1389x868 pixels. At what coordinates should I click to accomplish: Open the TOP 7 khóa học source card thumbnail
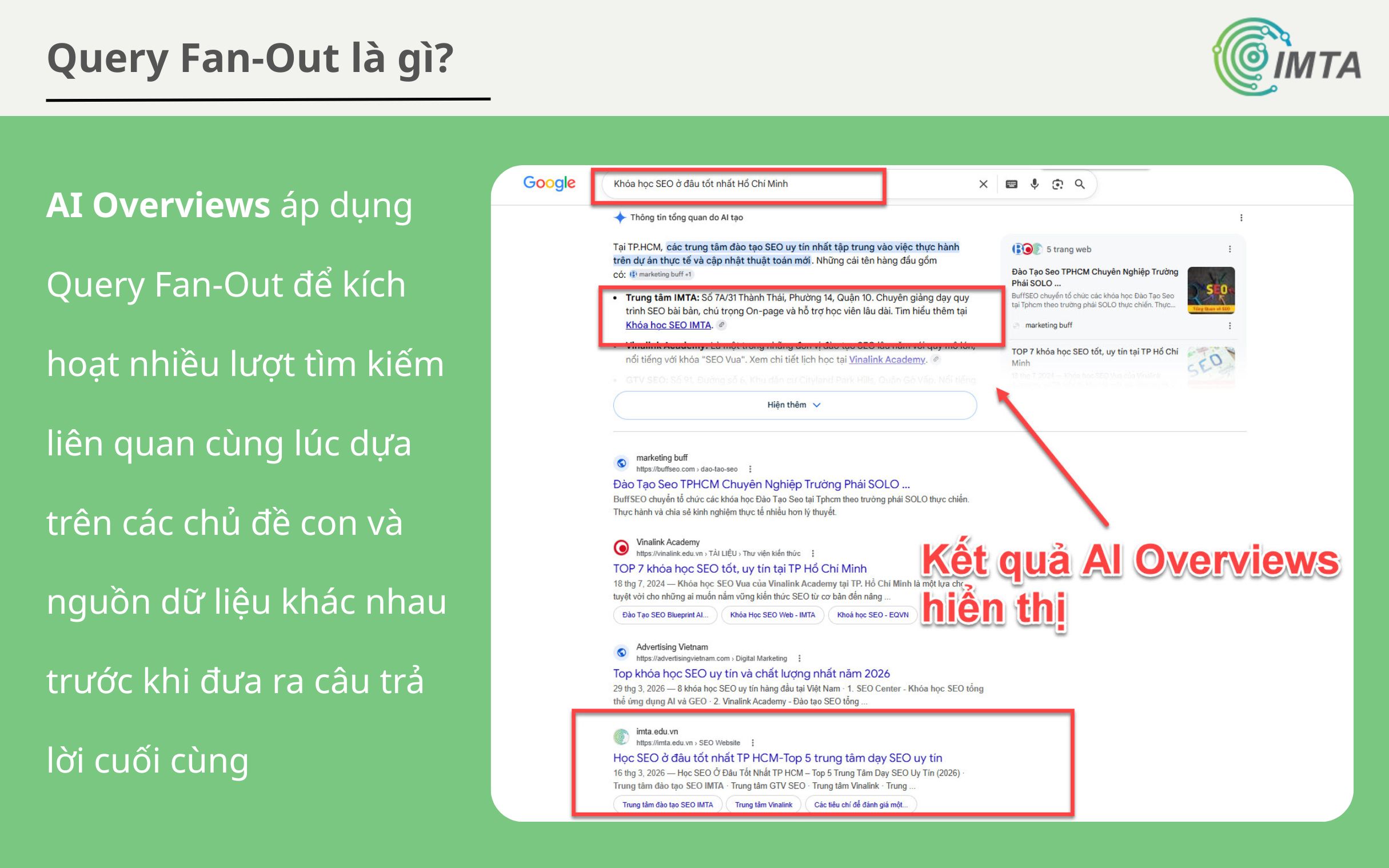[1211, 366]
